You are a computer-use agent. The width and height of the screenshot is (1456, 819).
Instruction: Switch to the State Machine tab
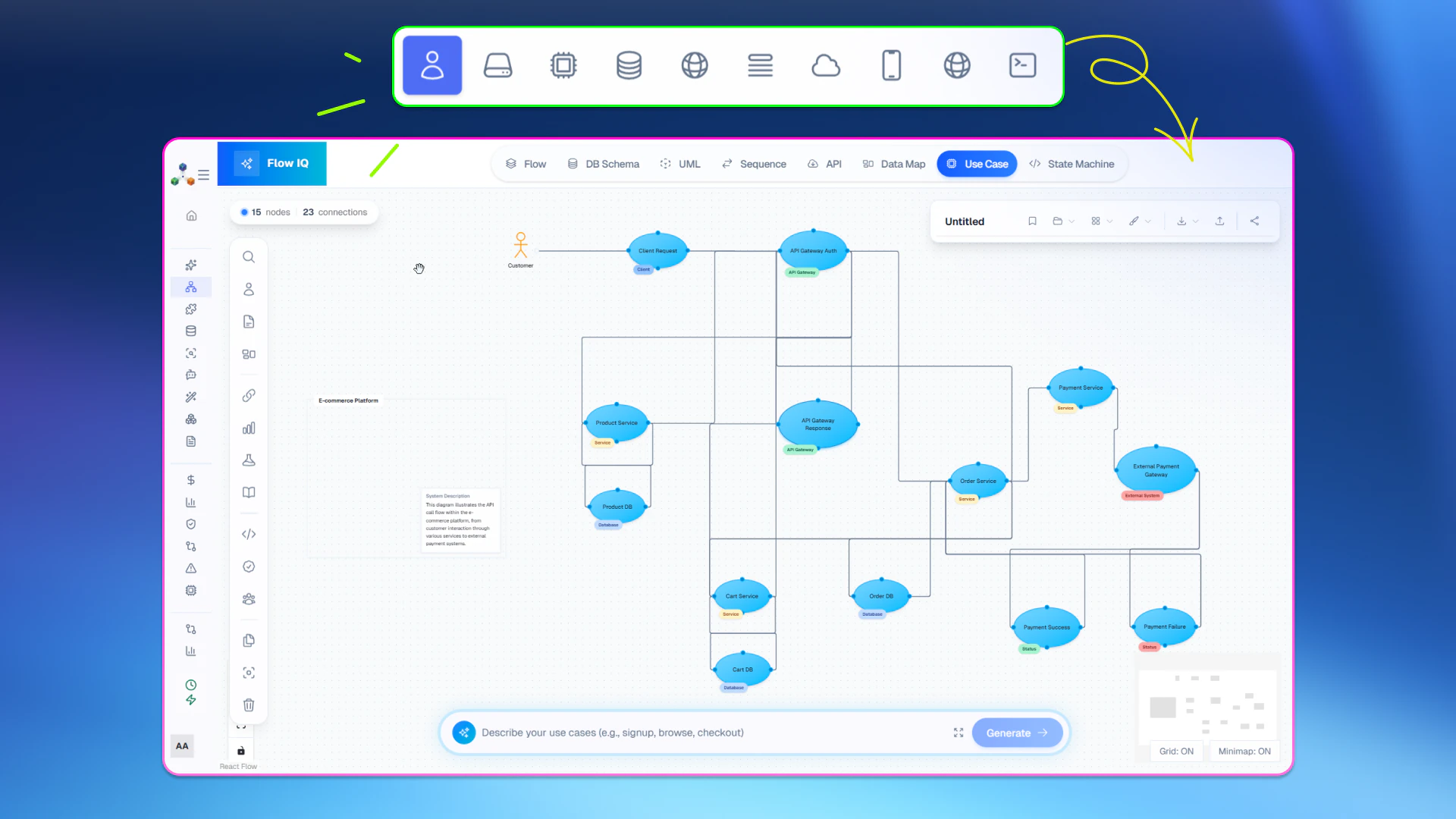click(1072, 164)
